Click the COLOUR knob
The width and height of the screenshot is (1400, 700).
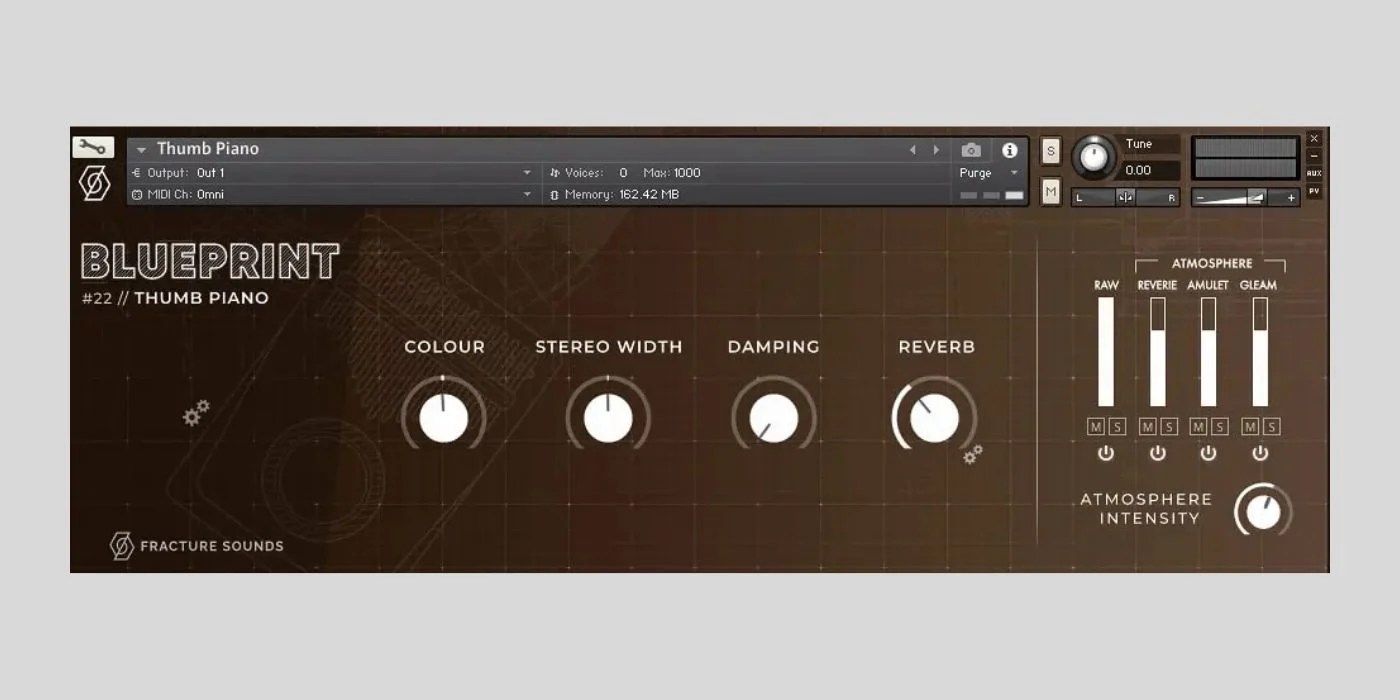[444, 418]
